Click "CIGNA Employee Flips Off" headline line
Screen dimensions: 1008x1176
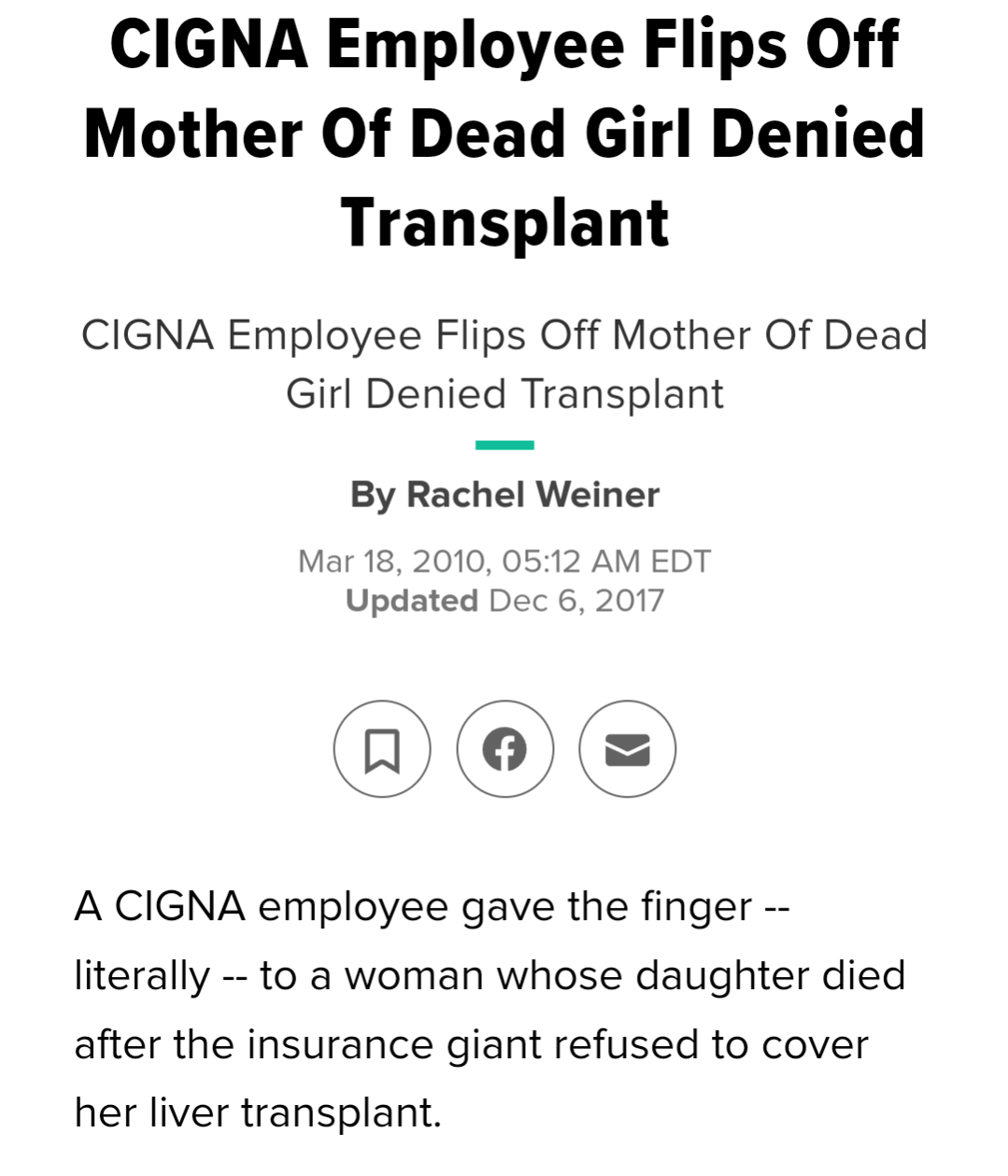(504, 45)
